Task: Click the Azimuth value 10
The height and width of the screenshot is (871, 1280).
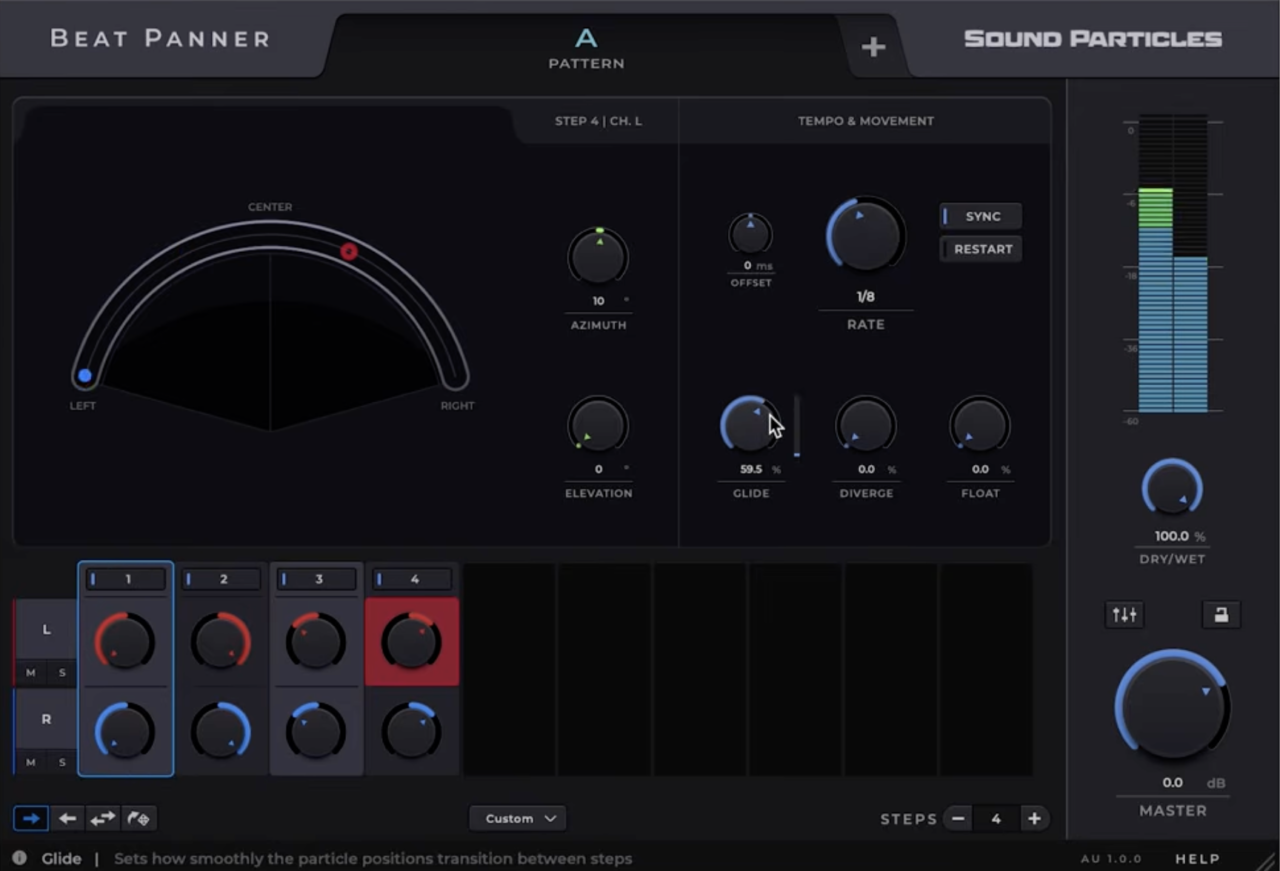Action: coord(598,301)
